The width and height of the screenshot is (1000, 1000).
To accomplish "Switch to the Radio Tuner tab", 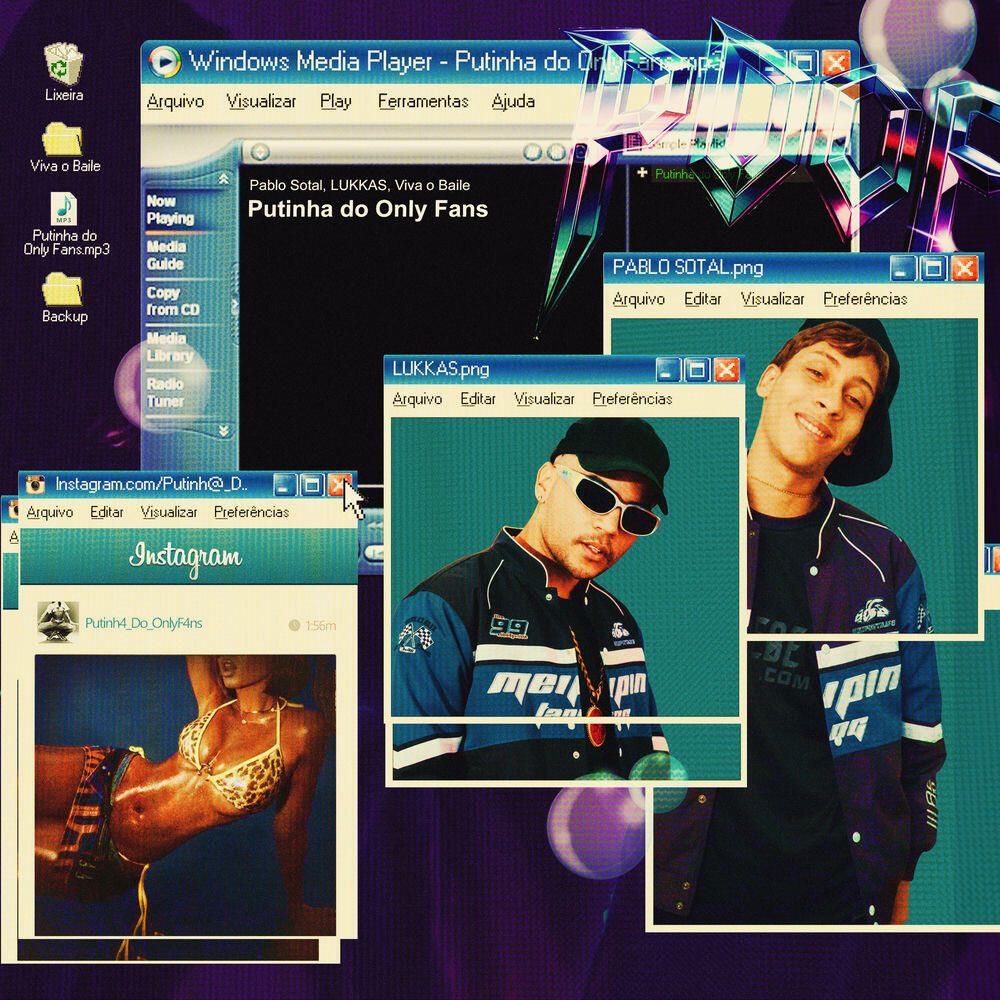I will click(x=165, y=392).
